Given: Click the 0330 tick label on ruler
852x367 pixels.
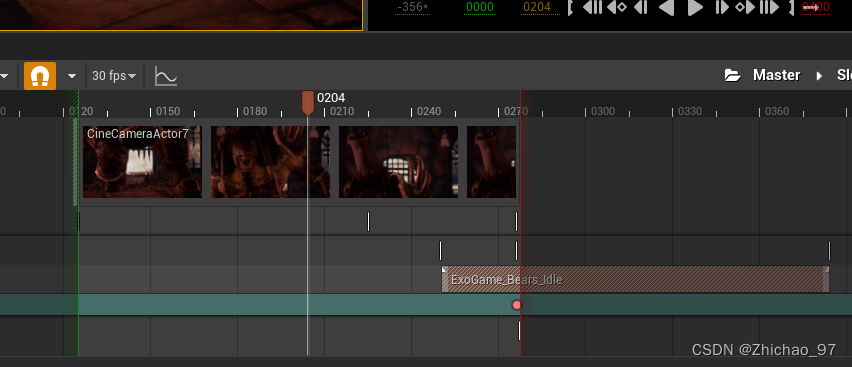Looking at the screenshot, I should click(690, 111).
